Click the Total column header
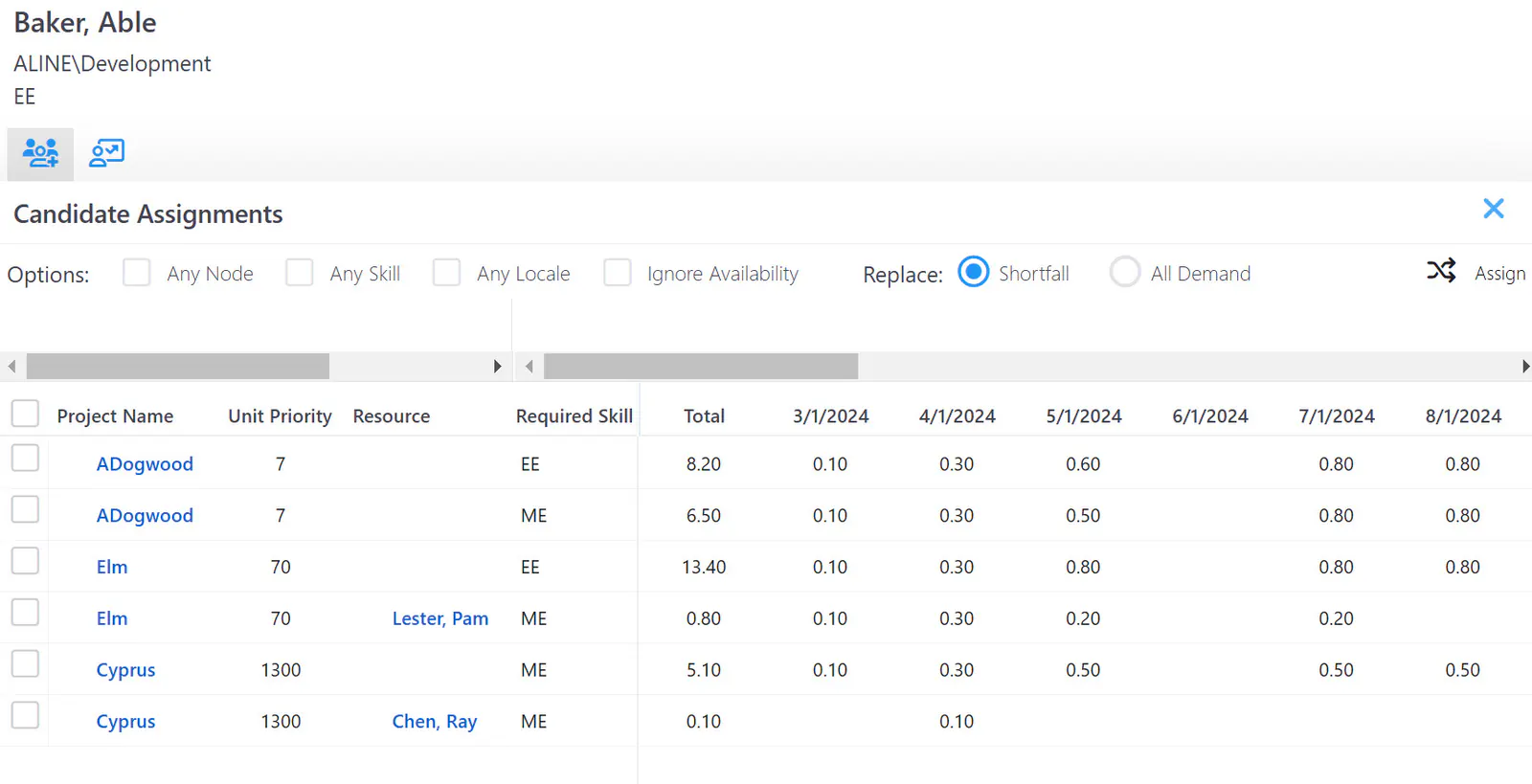Viewport: 1532px width, 784px height. tap(704, 416)
